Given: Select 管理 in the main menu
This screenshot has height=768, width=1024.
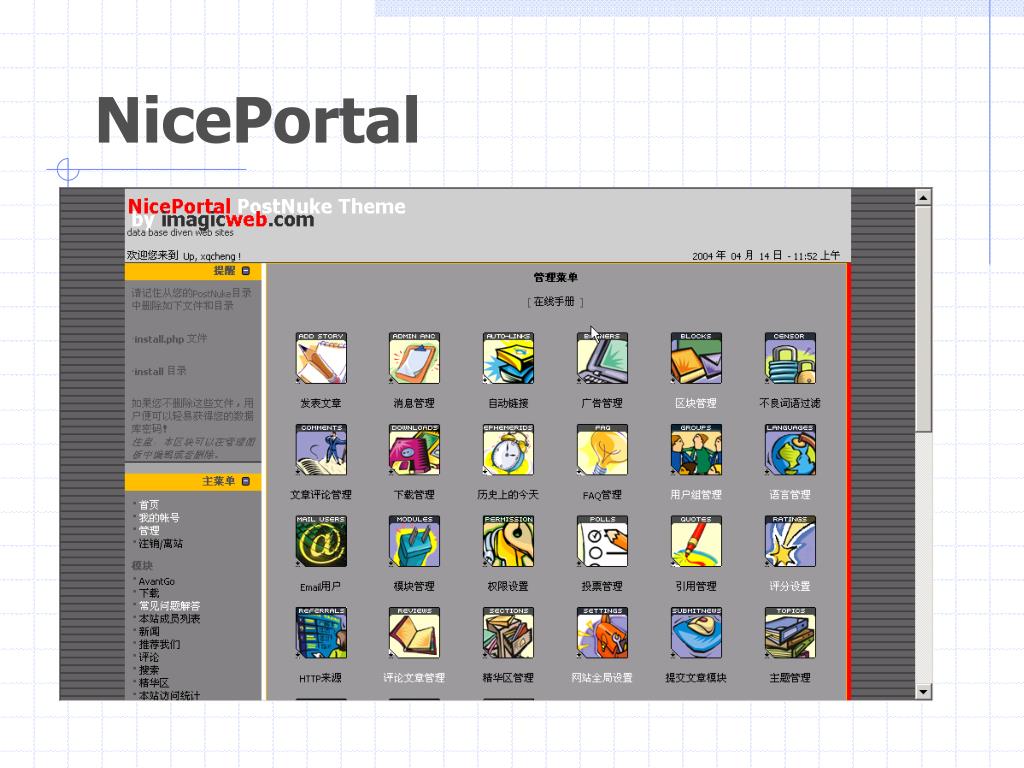Looking at the screenshot, I should pos(148,530).
